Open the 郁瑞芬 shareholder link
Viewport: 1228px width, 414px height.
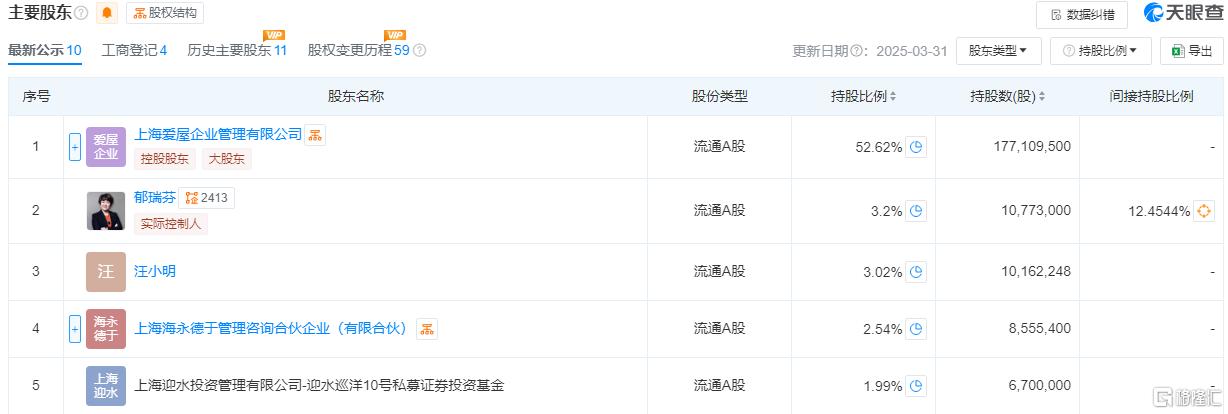pyautogui.click(x=154, y=198)
